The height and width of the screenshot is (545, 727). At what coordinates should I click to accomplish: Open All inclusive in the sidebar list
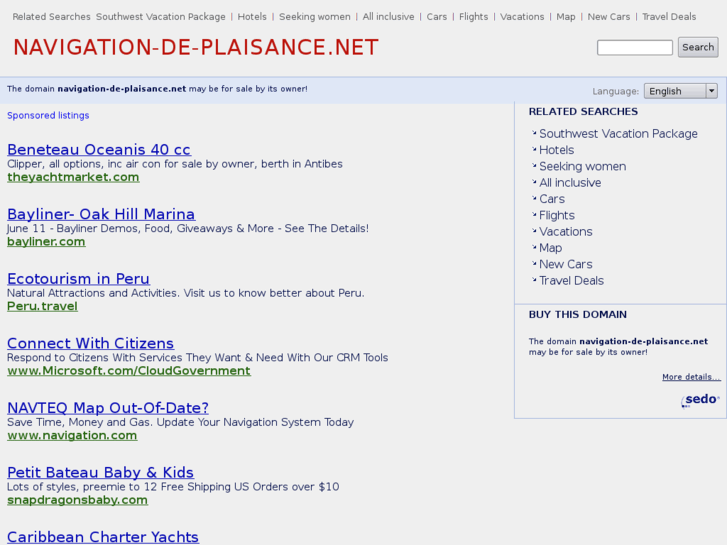pyautogui.click(x=570, y=182)
